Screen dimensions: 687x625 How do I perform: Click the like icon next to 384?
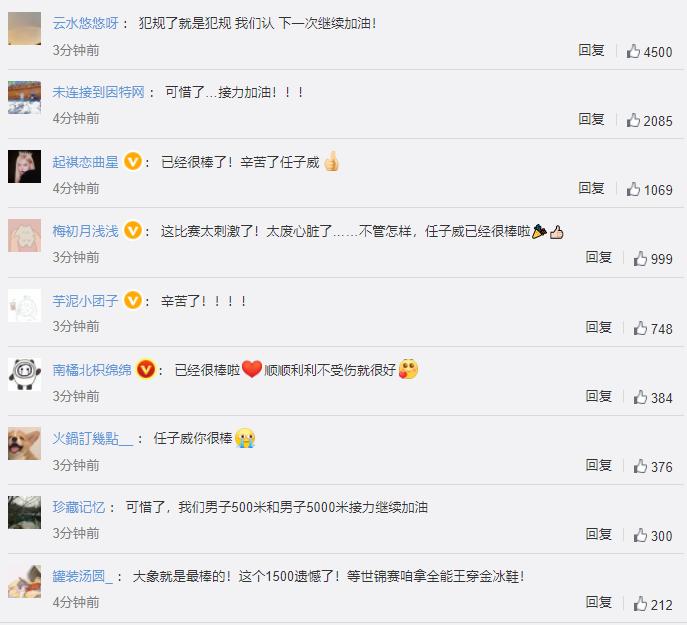coord(640,397)
